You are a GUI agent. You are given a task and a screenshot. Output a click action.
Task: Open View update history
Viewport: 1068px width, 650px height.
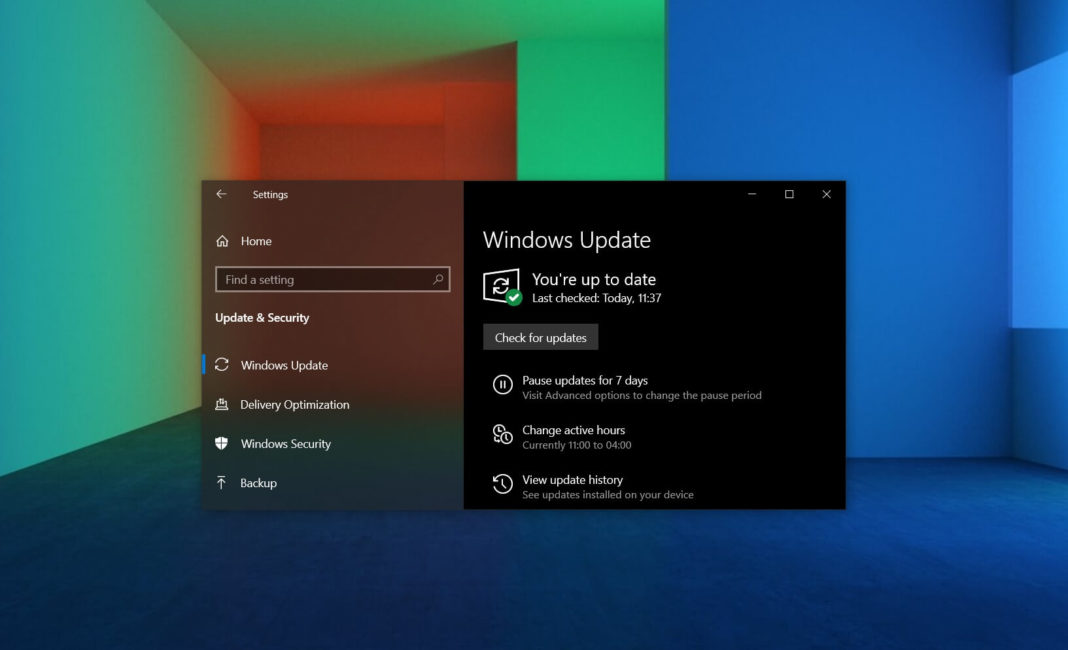pyautogui.click(x=572, y=480)
